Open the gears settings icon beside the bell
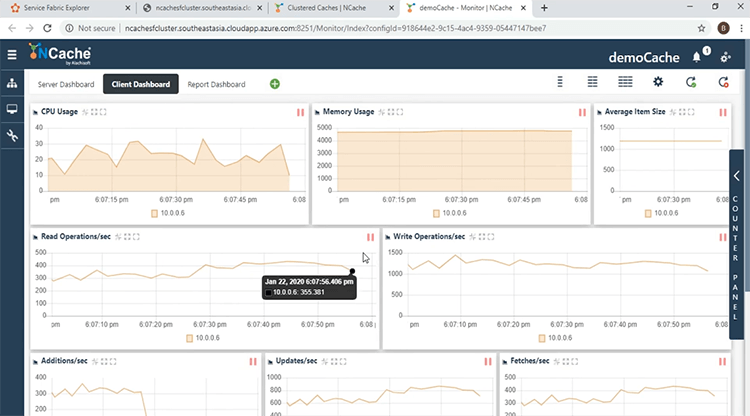Viewport: 750px width, 416px height. [x=726, y=57]
